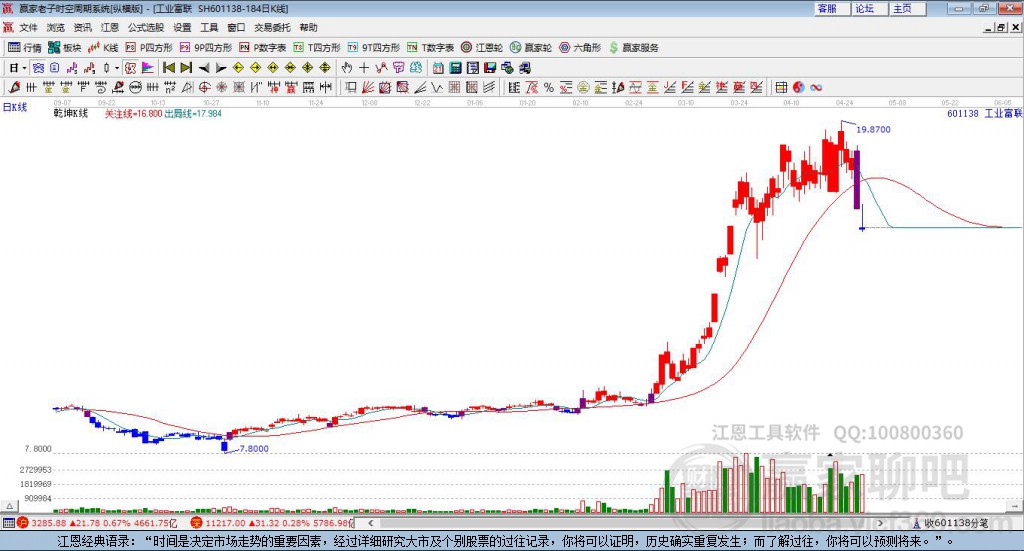Jump to last bar with skip-forward arrow

tap(186, 68)
